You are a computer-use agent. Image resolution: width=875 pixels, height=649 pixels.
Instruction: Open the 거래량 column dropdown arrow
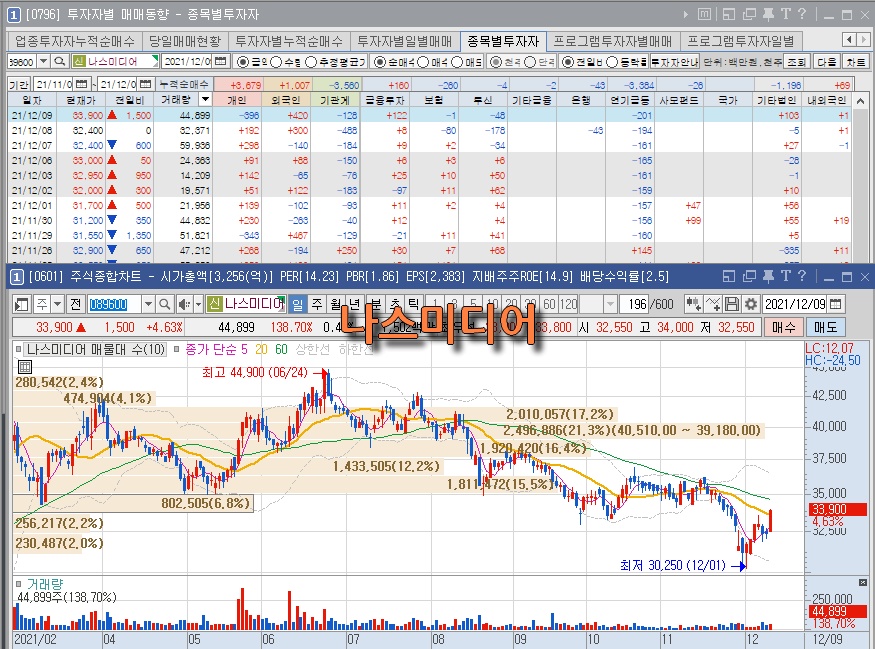(x=205, y=100)
